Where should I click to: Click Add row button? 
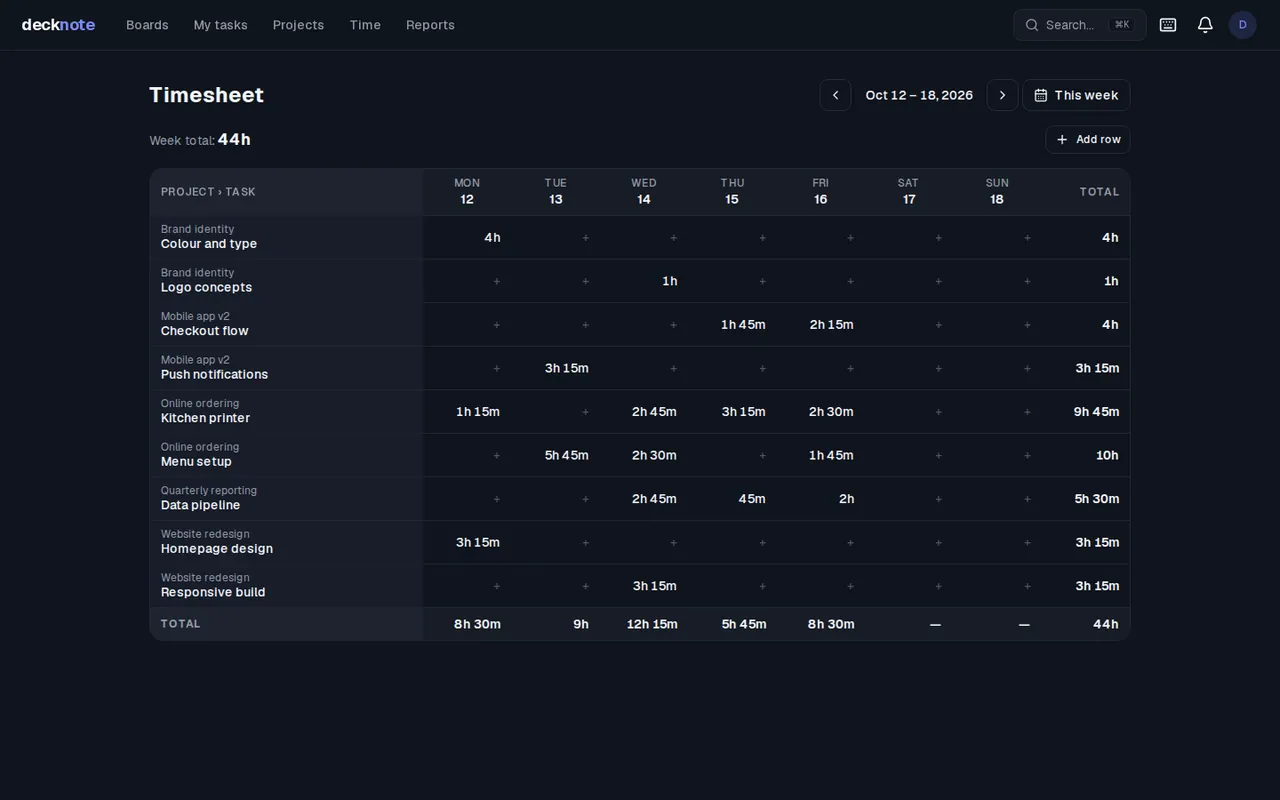[1088, 140]
